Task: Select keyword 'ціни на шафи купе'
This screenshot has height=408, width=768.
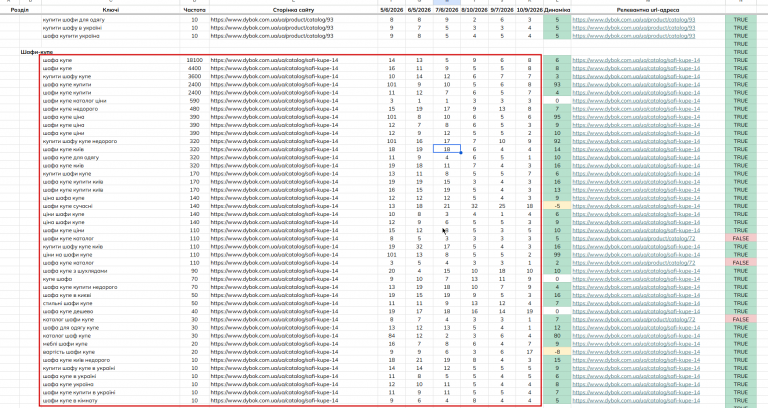Action: (67, 255)
